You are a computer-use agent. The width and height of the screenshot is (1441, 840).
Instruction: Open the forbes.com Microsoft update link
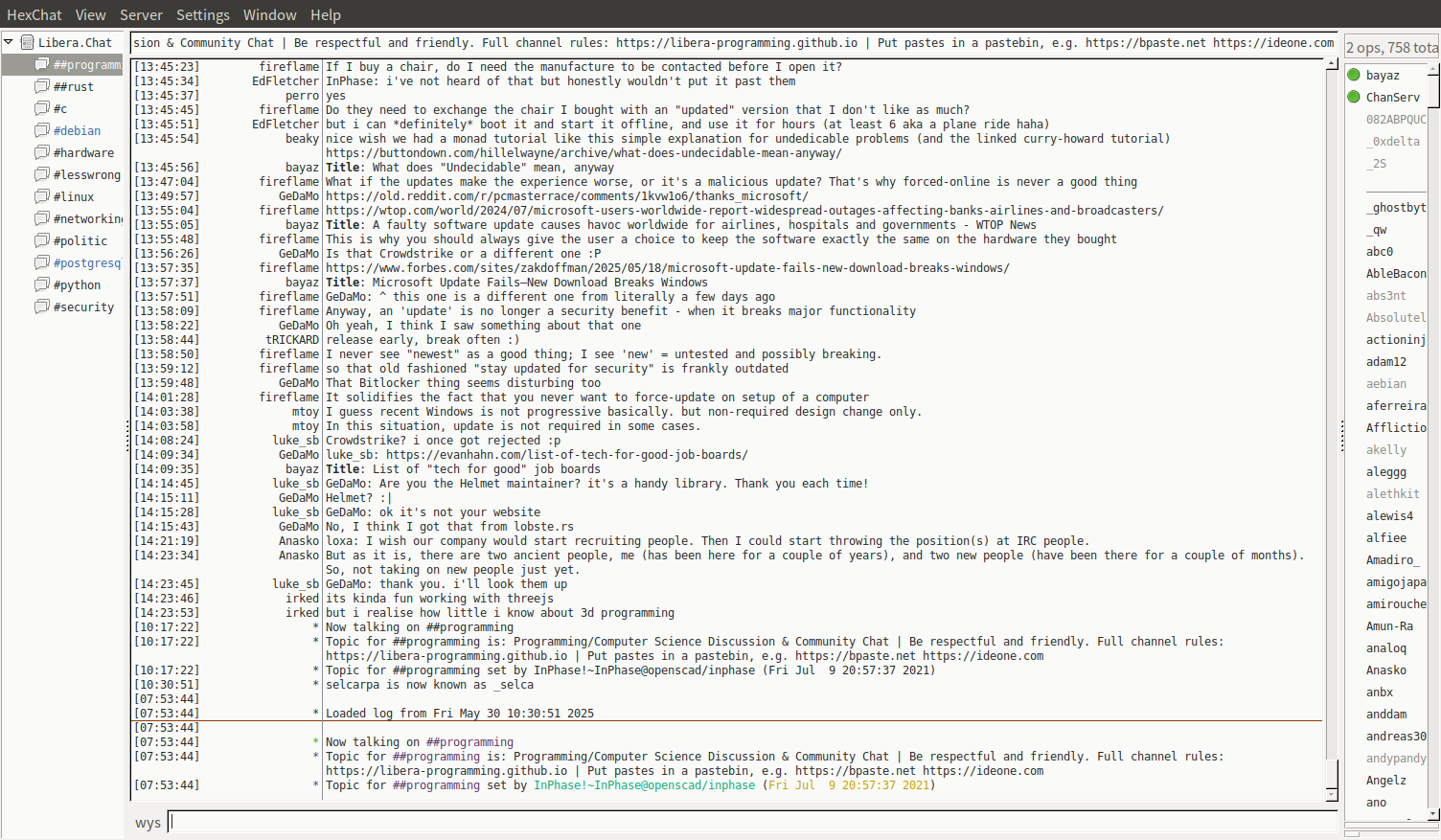667,268
